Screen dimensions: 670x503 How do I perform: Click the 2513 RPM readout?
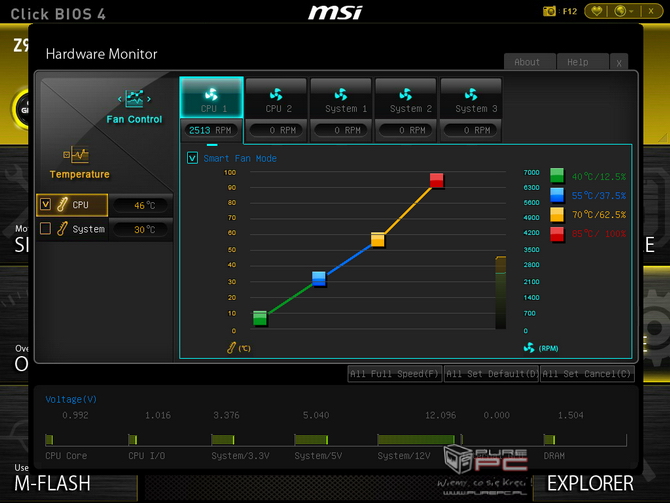(210, 130)
